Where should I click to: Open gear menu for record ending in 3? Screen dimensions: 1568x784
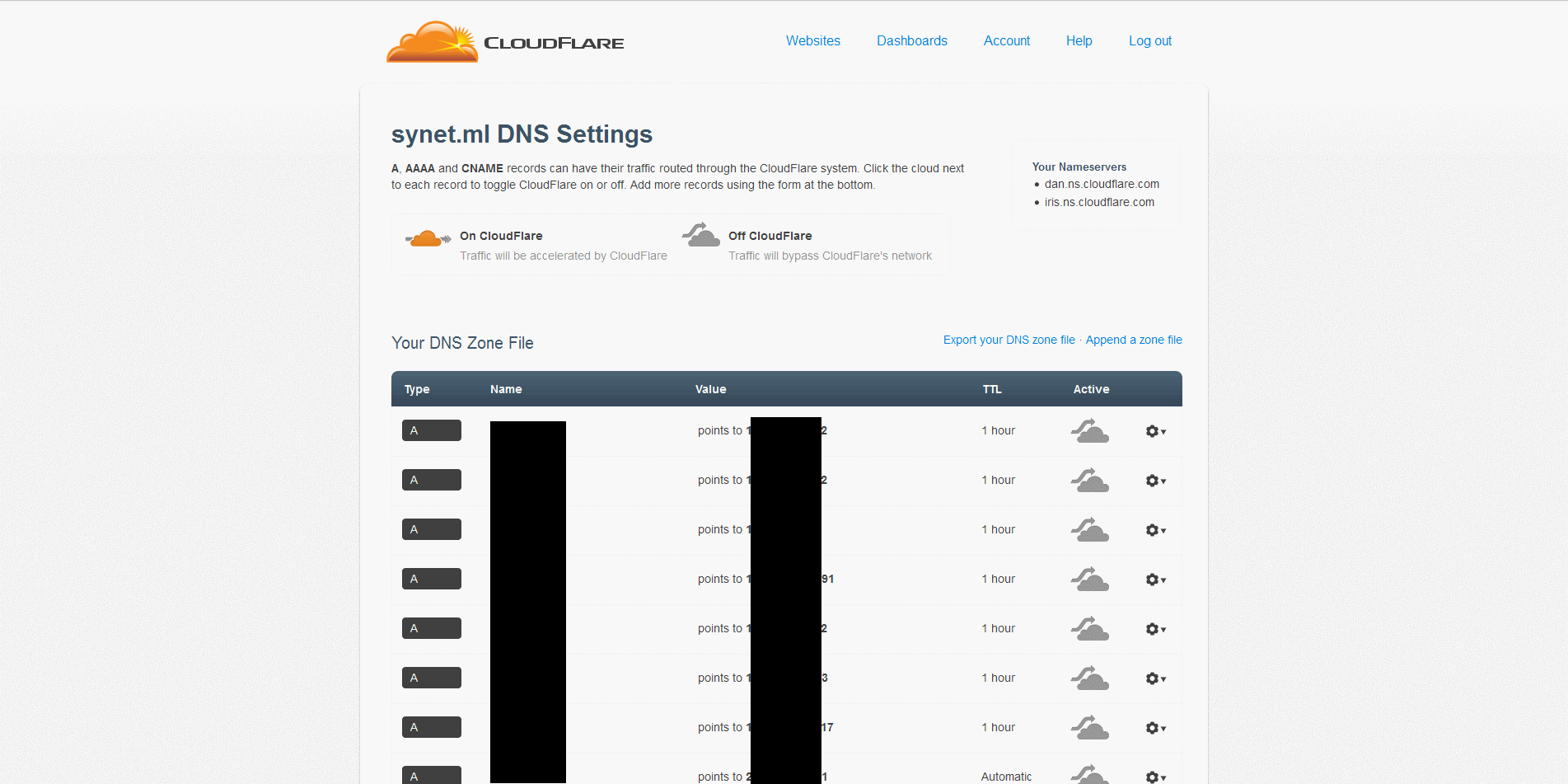1155,678
